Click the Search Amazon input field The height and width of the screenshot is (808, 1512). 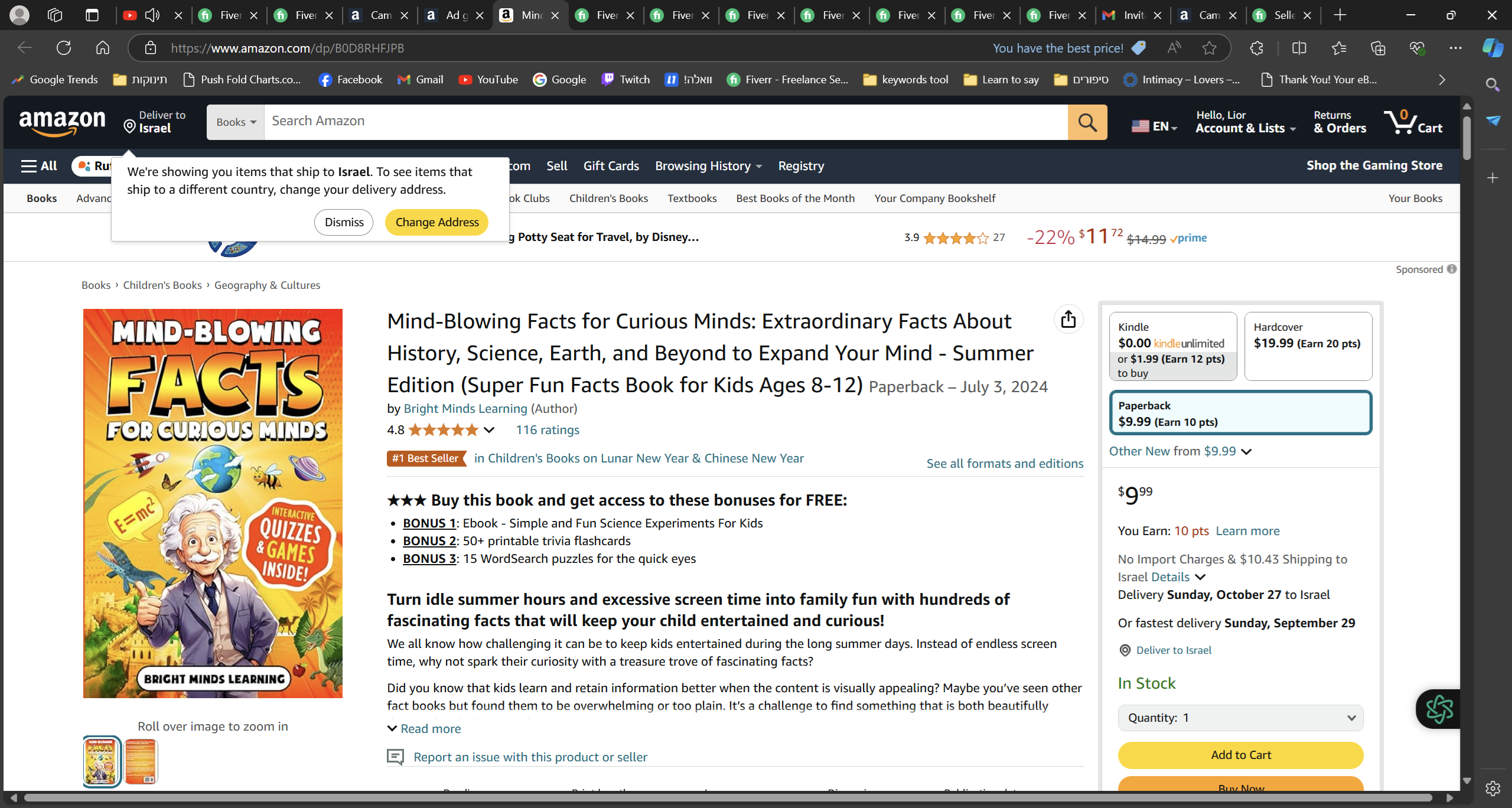(x=666, y=122)
